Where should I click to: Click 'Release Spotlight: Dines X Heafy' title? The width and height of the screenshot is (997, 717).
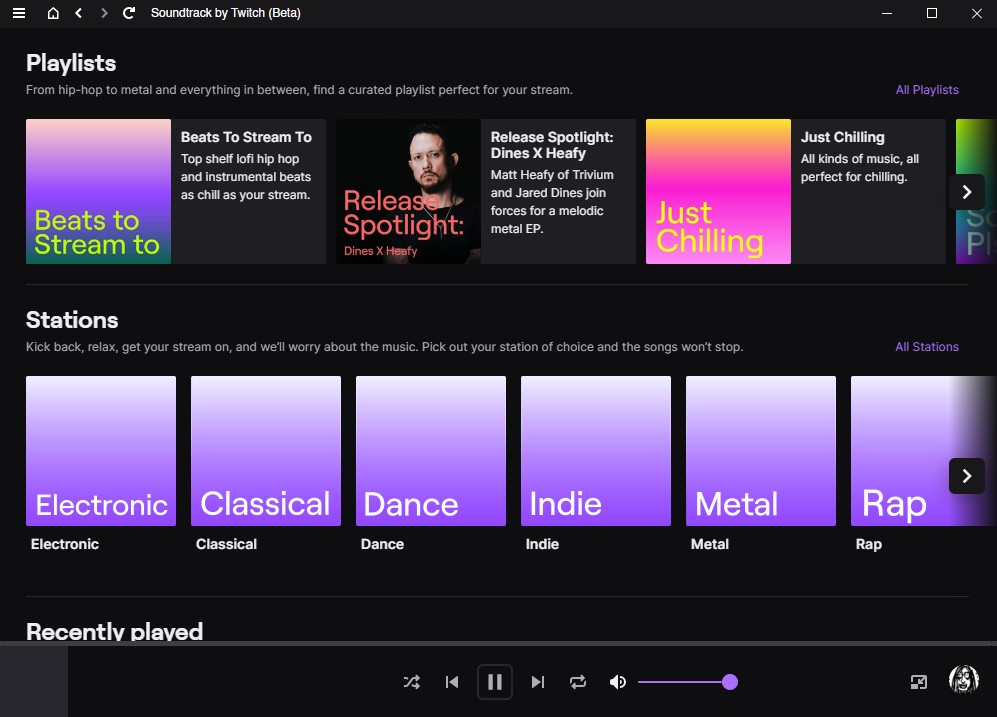tap(552, 145)
